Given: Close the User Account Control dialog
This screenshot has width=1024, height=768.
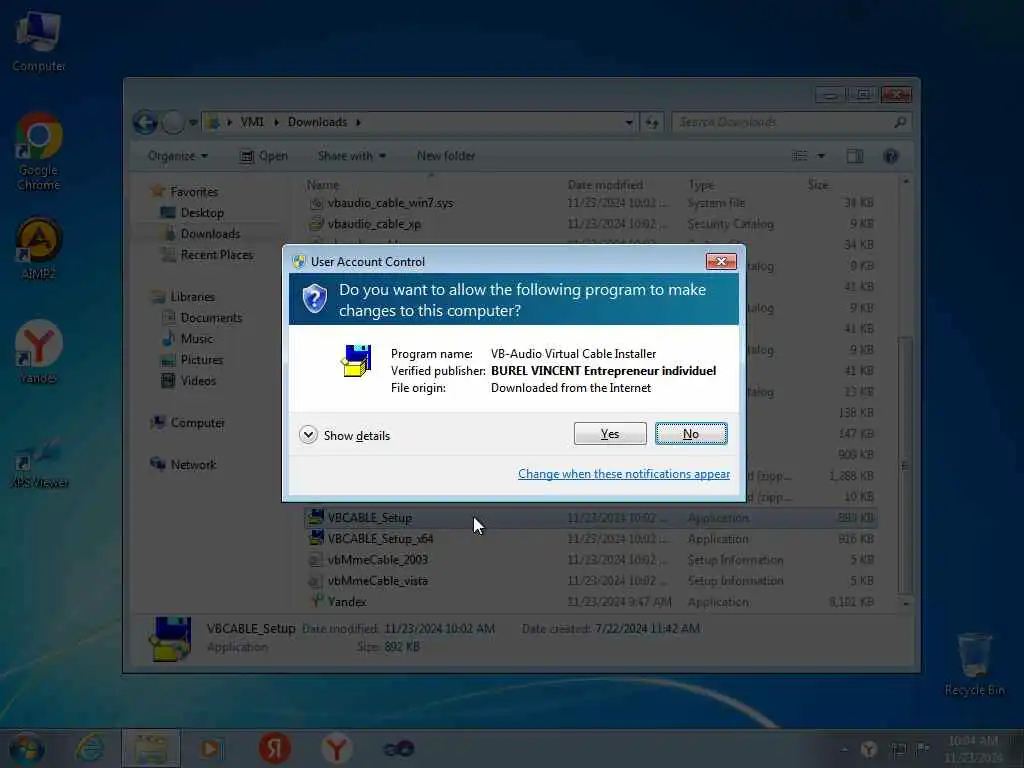Looking at the screenshot, I should pos(721,261).
